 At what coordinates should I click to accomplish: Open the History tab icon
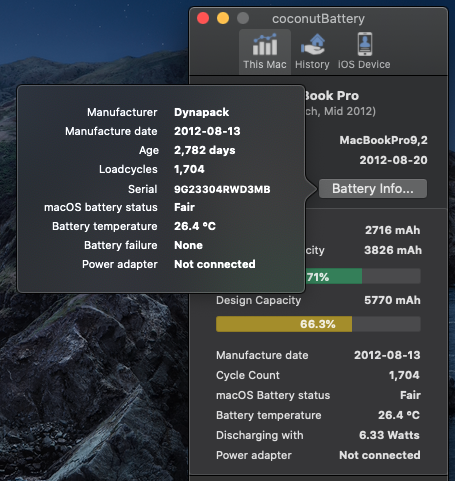tap(312, 51)
